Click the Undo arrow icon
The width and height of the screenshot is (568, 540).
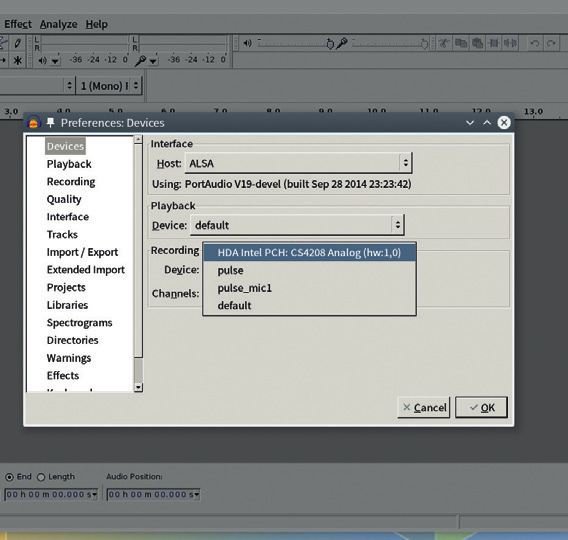click(x=534, y=43)
